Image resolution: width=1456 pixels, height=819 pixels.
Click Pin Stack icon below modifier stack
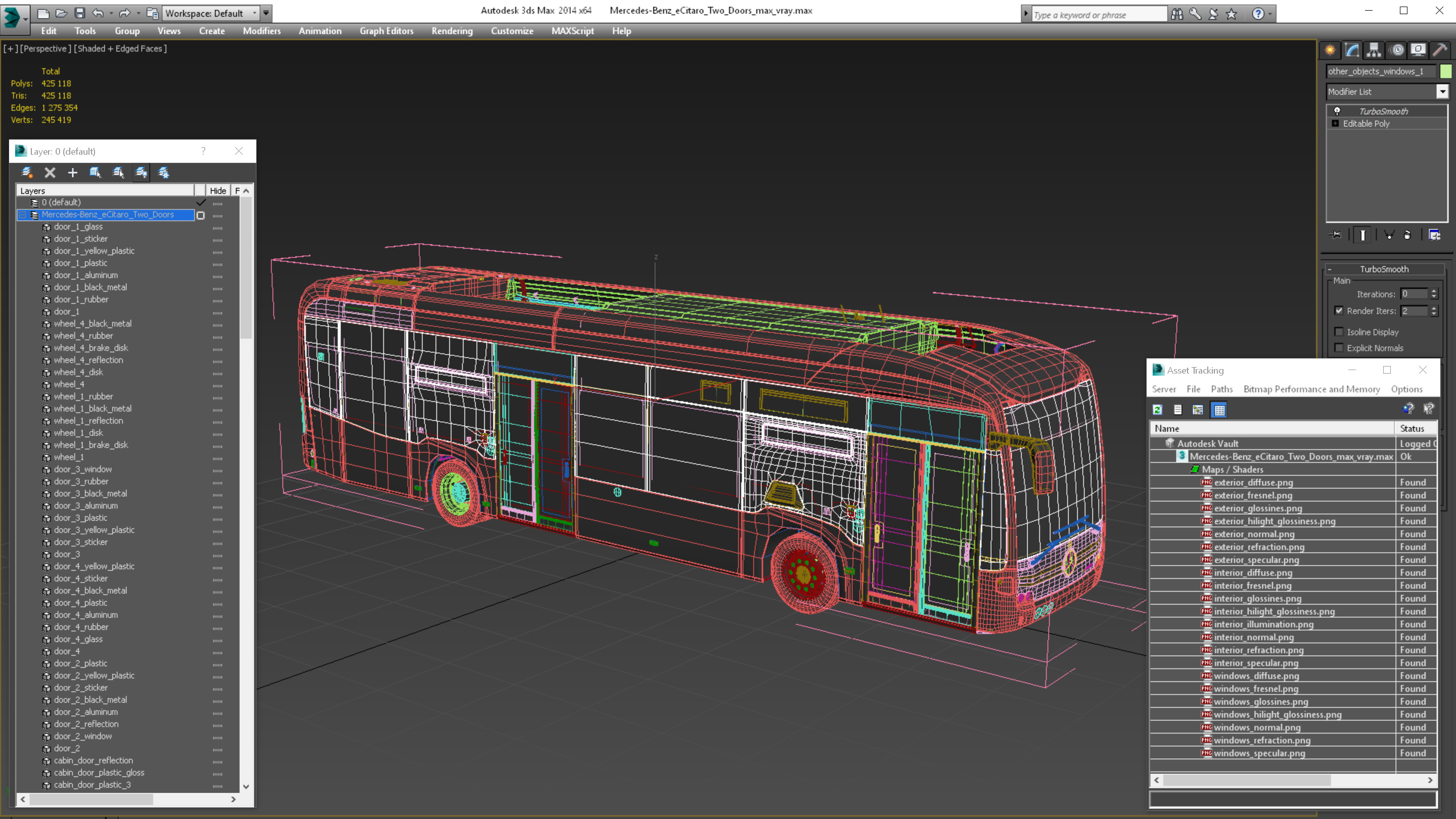1336,235
